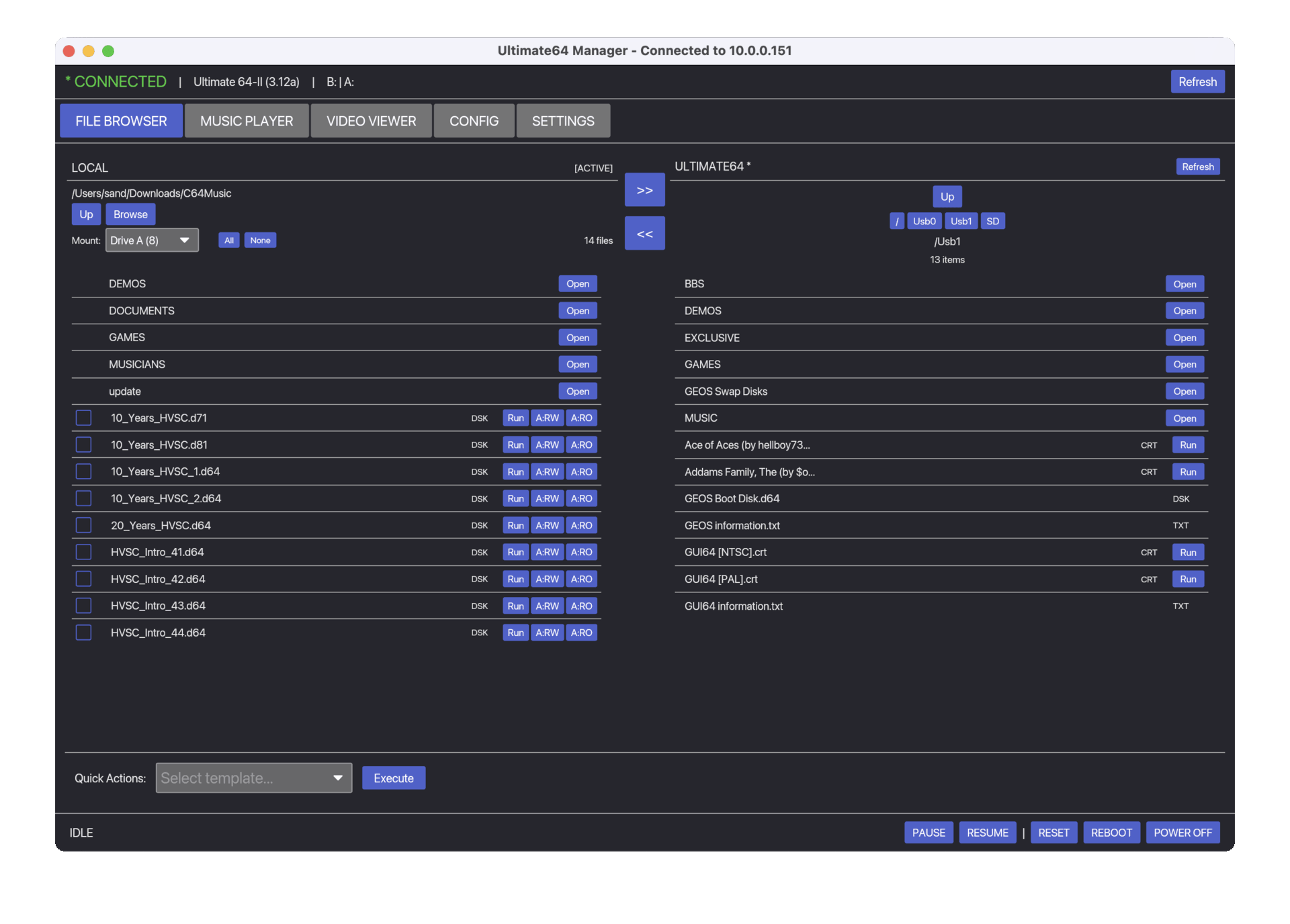
Task: Click the GEOS Boot Disk.d64 file entry
Action: (x=732, y=498)
